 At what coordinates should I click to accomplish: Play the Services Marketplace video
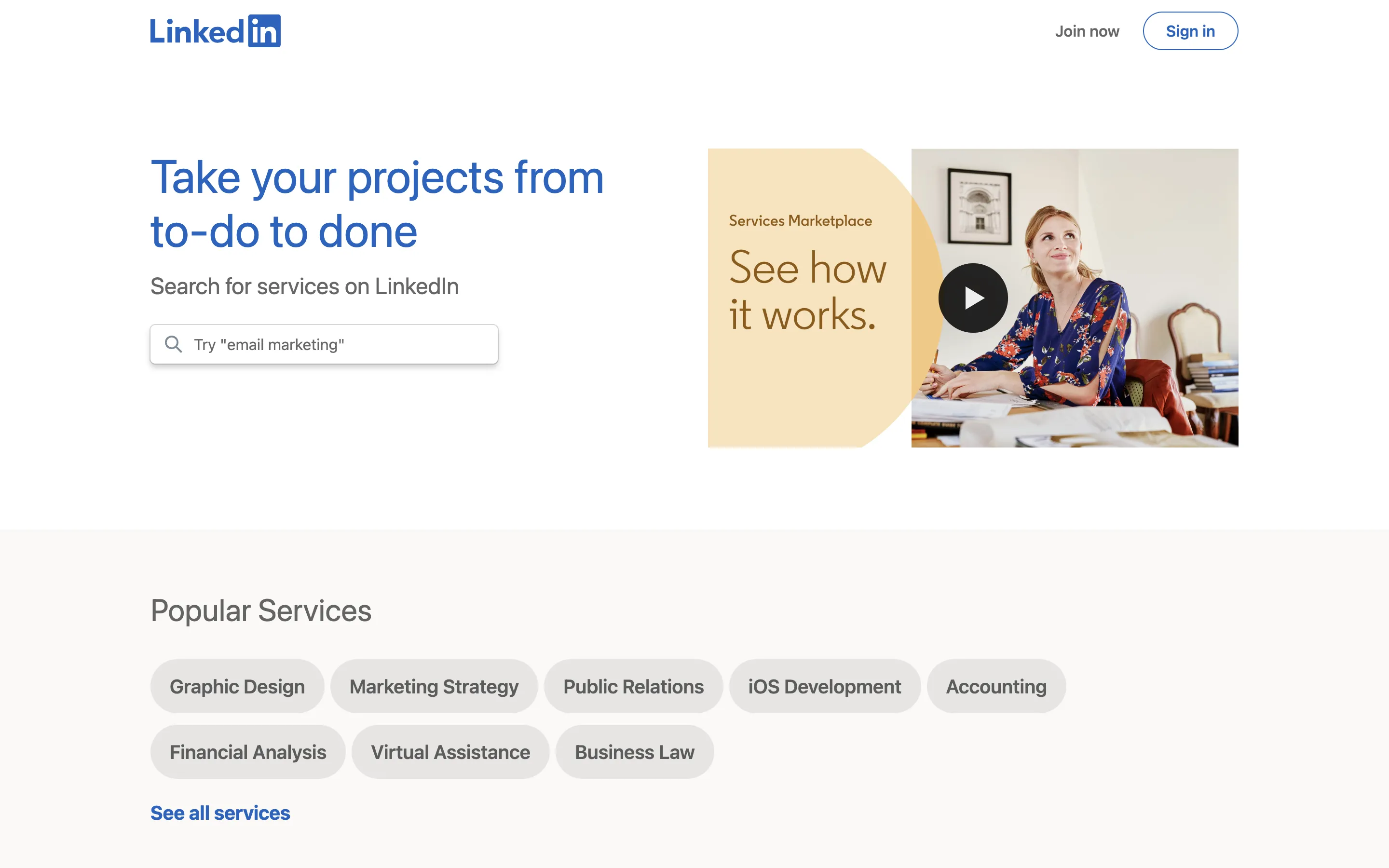(973, 298)
